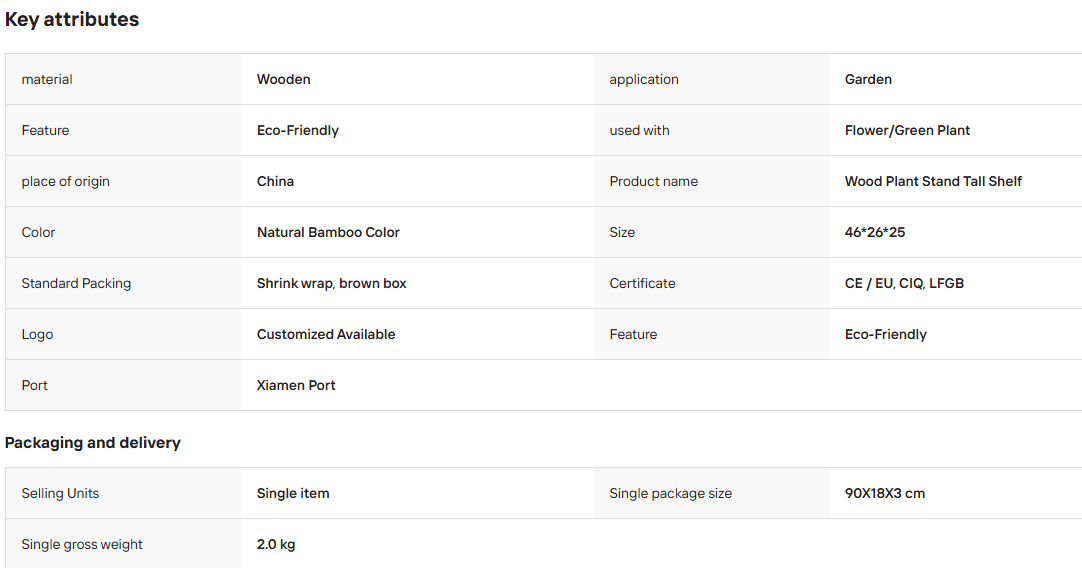
Task: Click the Standard Packing label
Action: (x=76, y=284)
